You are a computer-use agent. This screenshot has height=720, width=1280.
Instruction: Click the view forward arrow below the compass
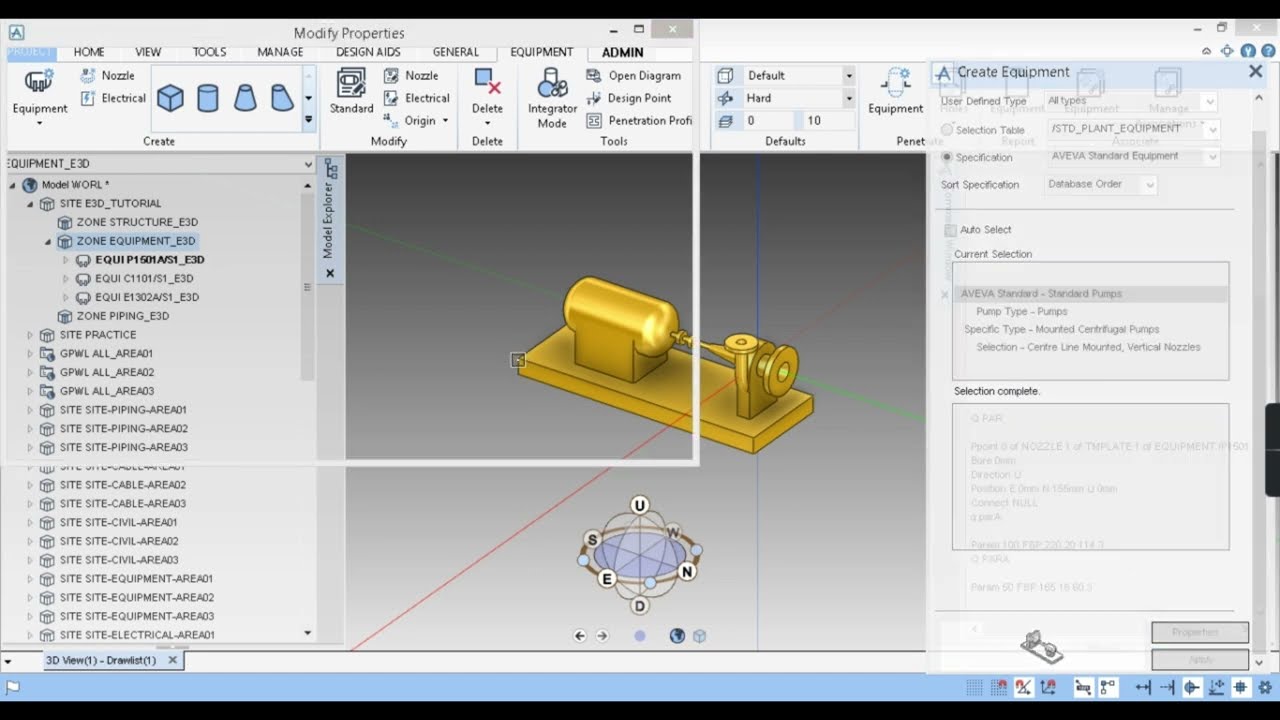point(602,636)
